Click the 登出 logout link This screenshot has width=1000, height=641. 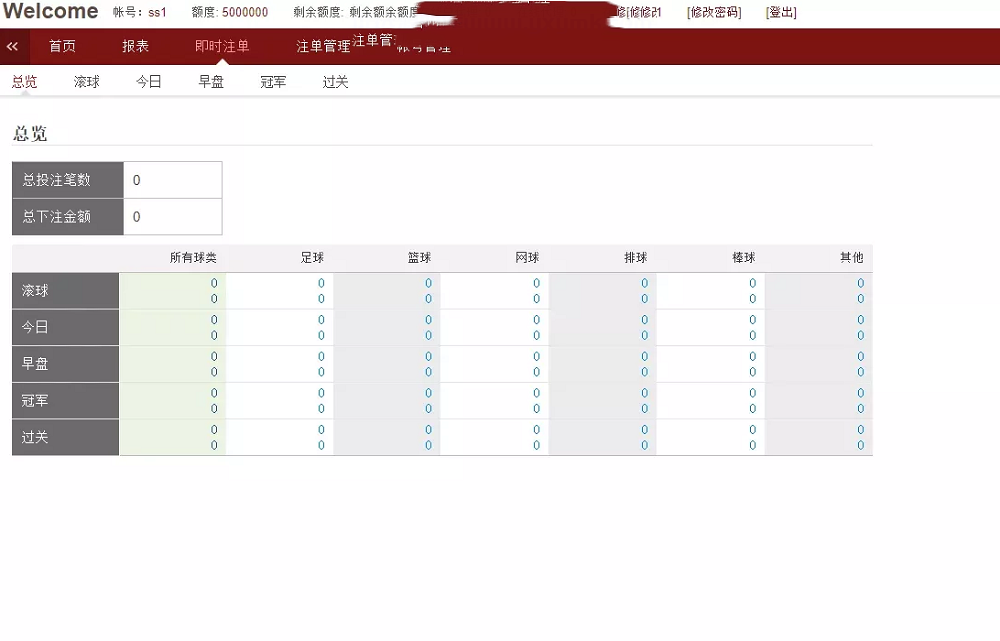[781, 13]
